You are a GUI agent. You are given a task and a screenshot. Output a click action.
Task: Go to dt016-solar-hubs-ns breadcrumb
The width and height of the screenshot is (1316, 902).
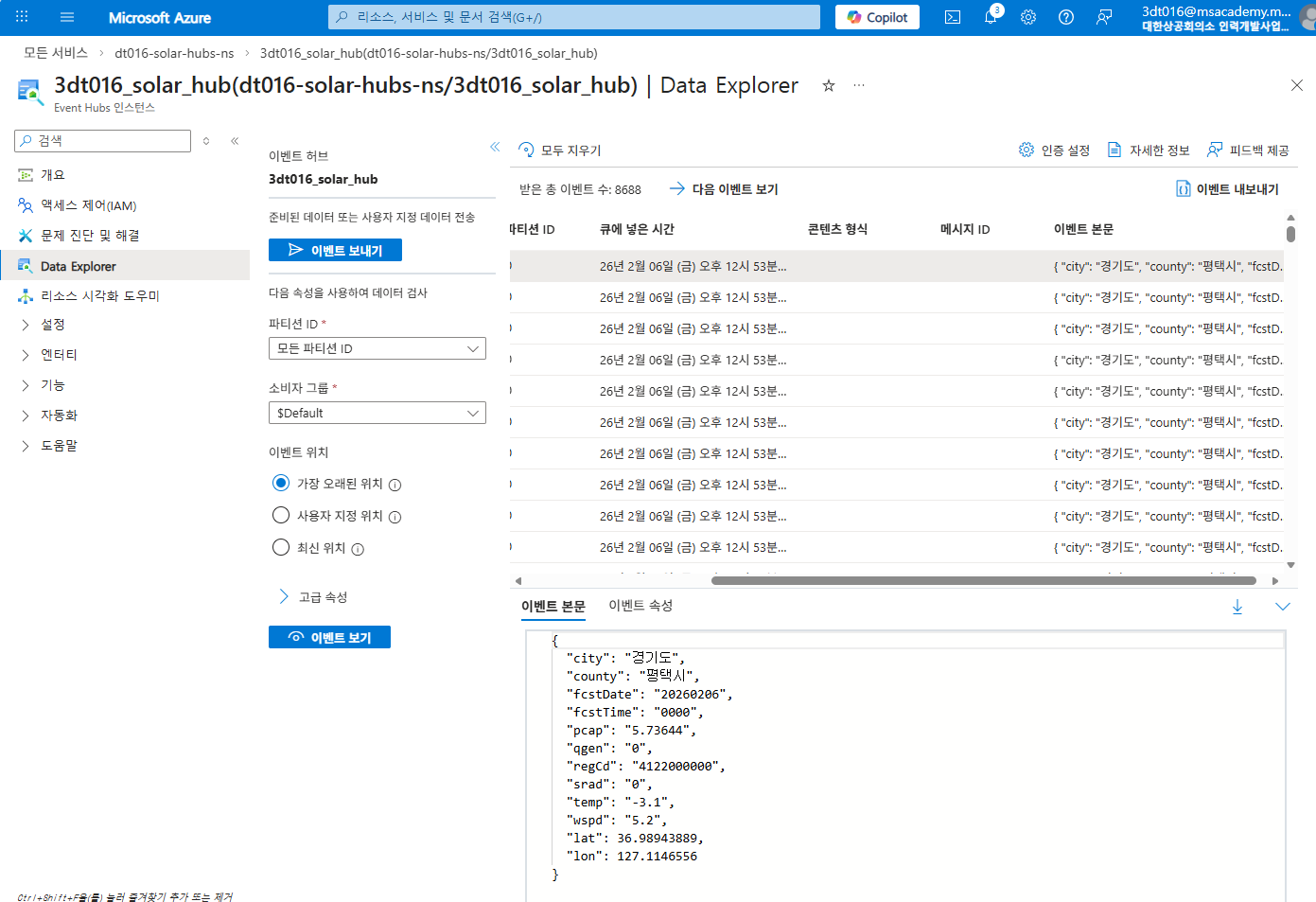click(174, 53)
